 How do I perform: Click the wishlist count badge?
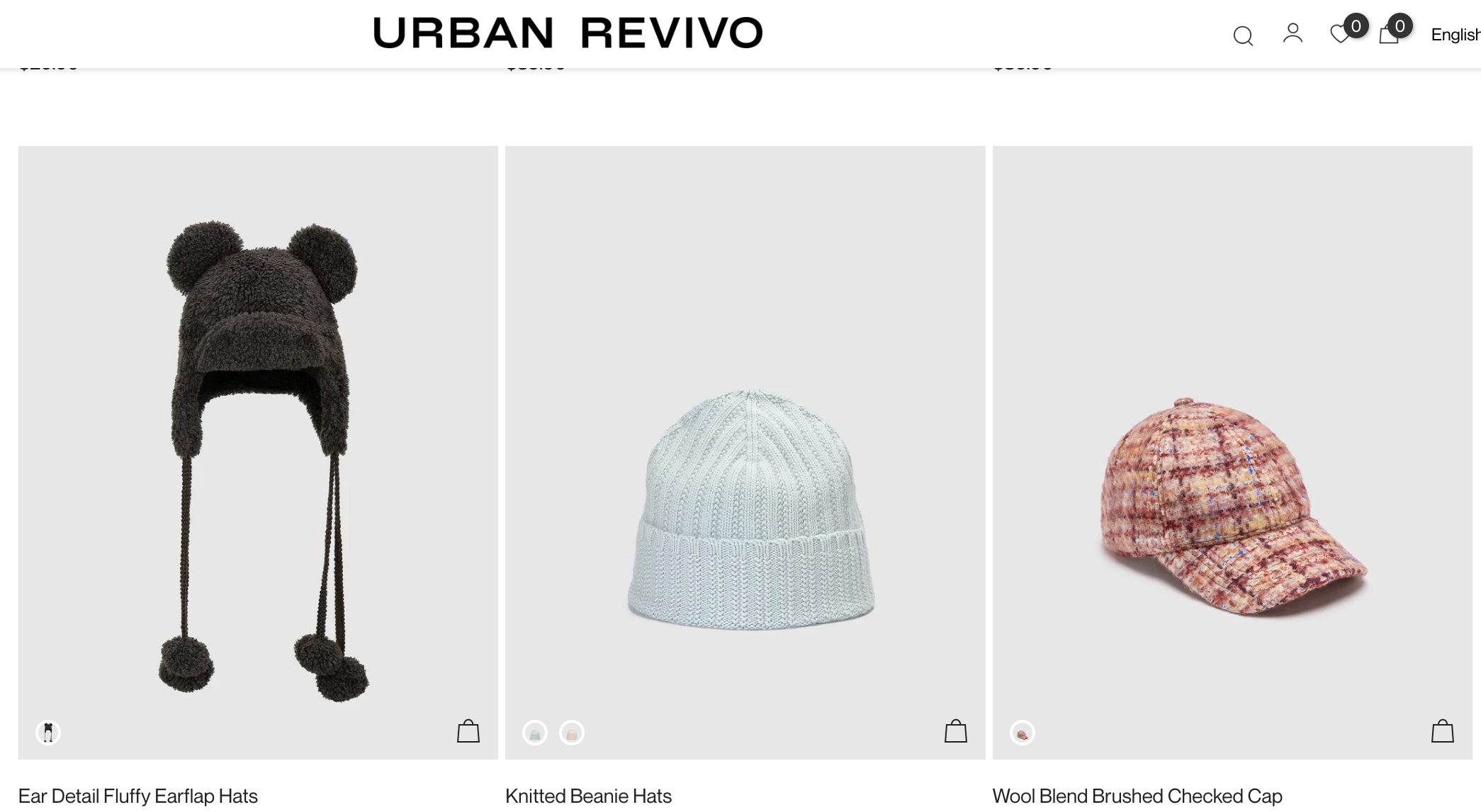click(1356, 26)
